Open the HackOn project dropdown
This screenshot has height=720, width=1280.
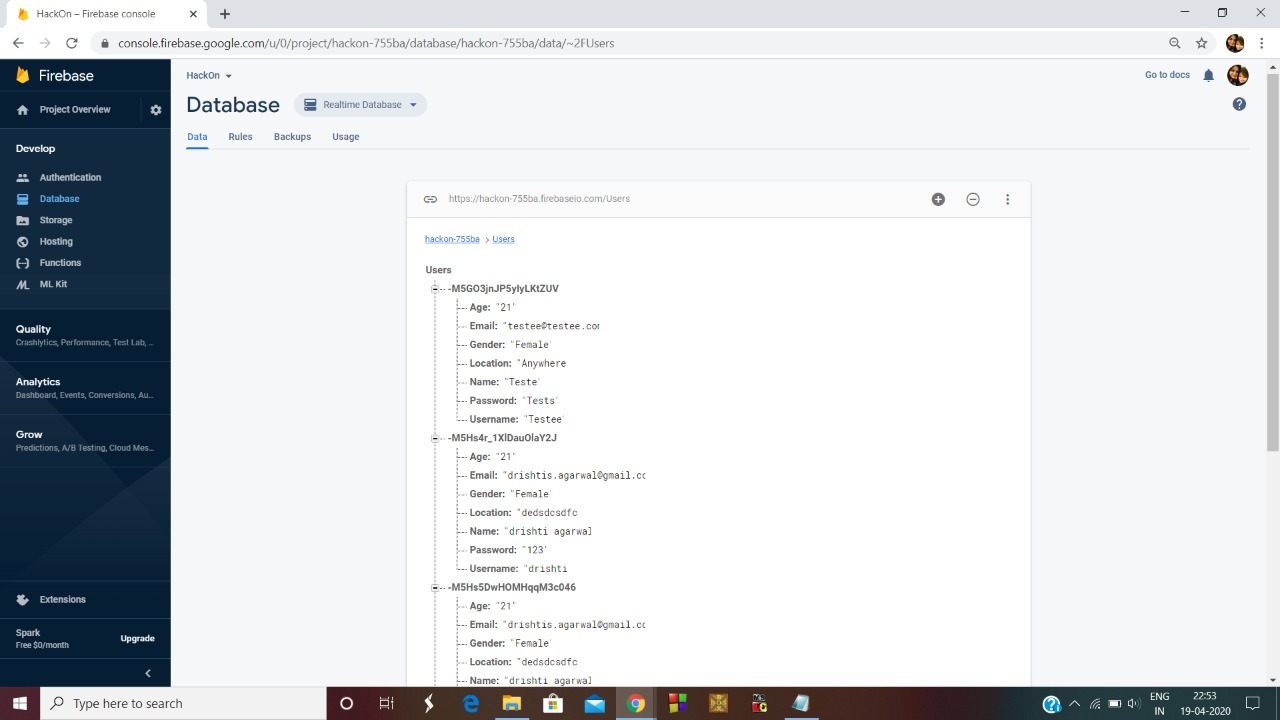(x=209, y=76)
